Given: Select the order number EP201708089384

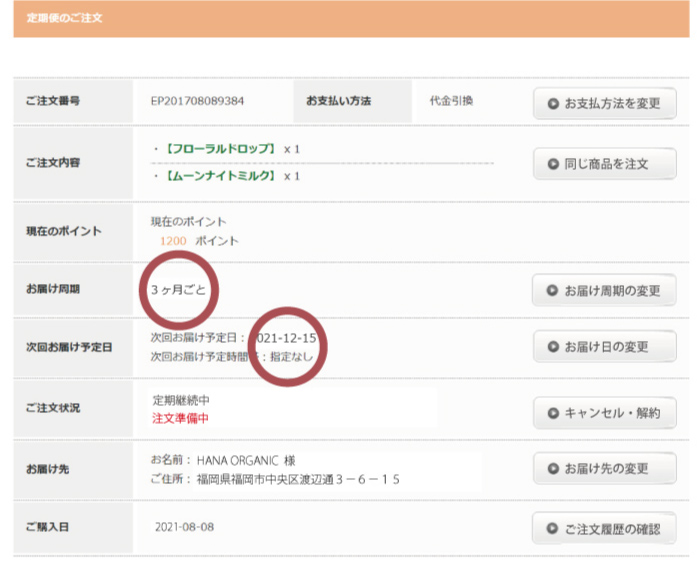Looking at the screenshot, I should click(x=197, y=101).
